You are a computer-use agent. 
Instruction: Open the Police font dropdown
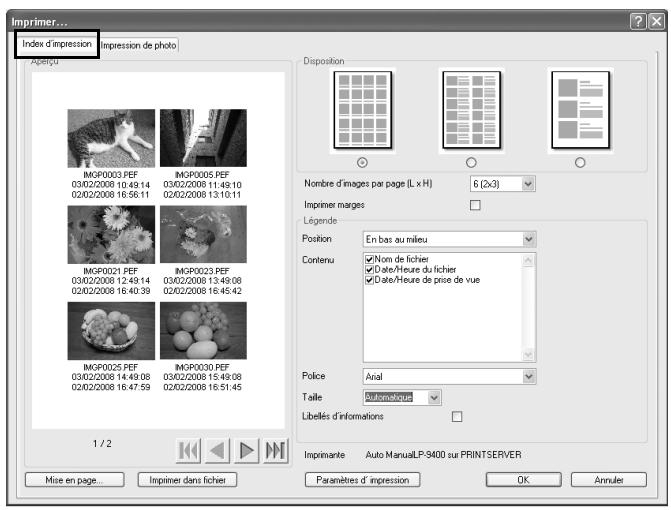[529, 377]
